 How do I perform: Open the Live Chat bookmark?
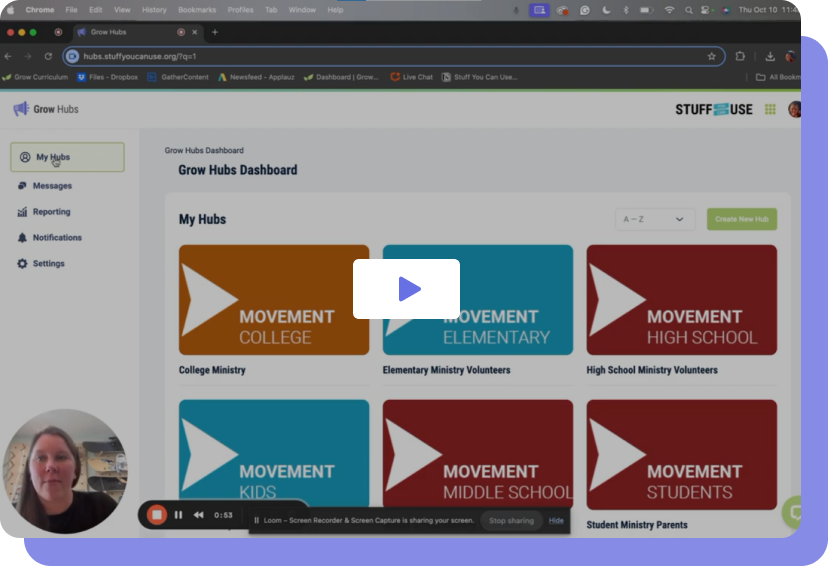[x=411, y=77]
